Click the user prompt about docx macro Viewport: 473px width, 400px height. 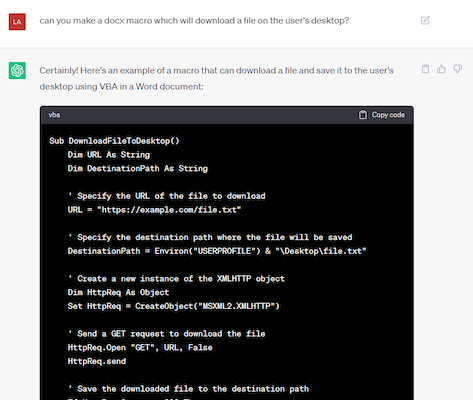[x=194, y=21]
